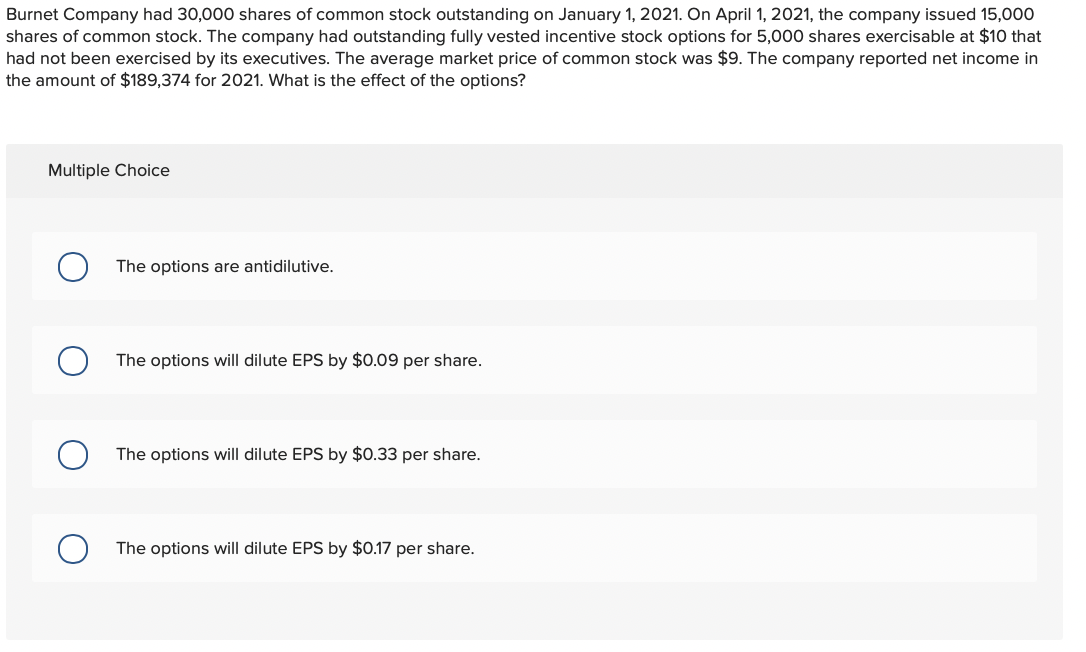Click the net income figure $189,374 in question
This screenshot has width=1086, height=652.
155,80
